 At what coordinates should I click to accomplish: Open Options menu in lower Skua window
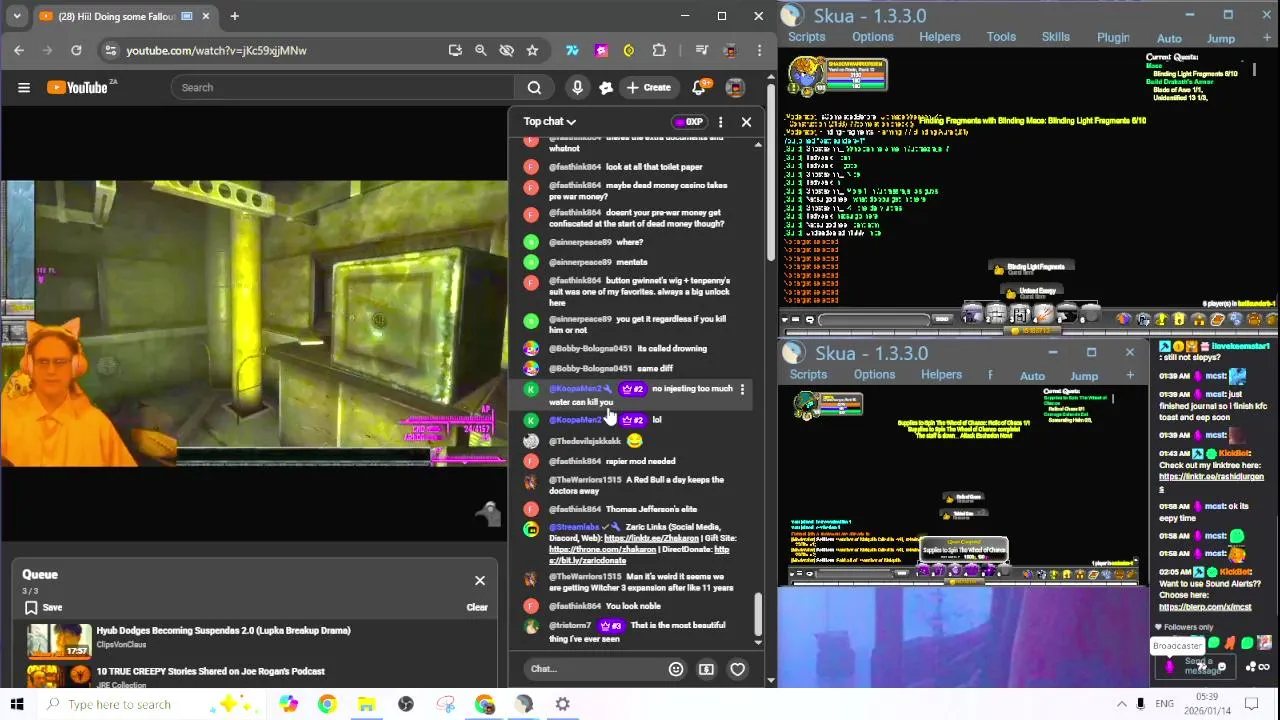click(x=874, y=375)
